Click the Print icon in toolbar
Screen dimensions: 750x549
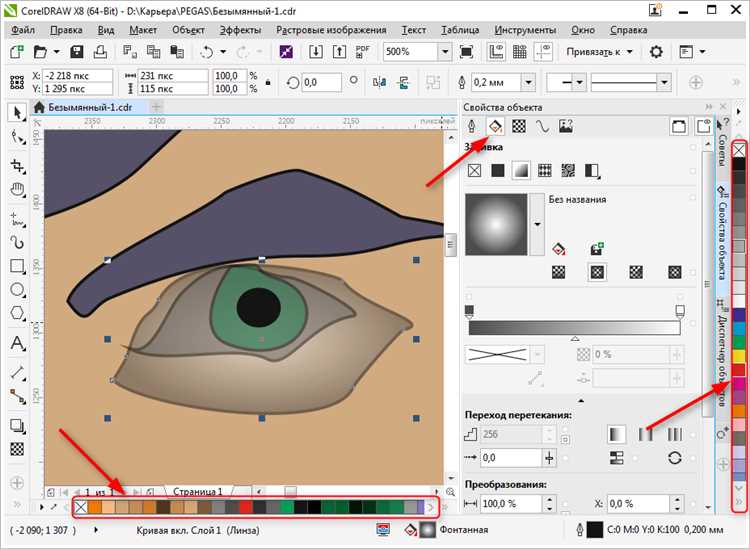101,51
